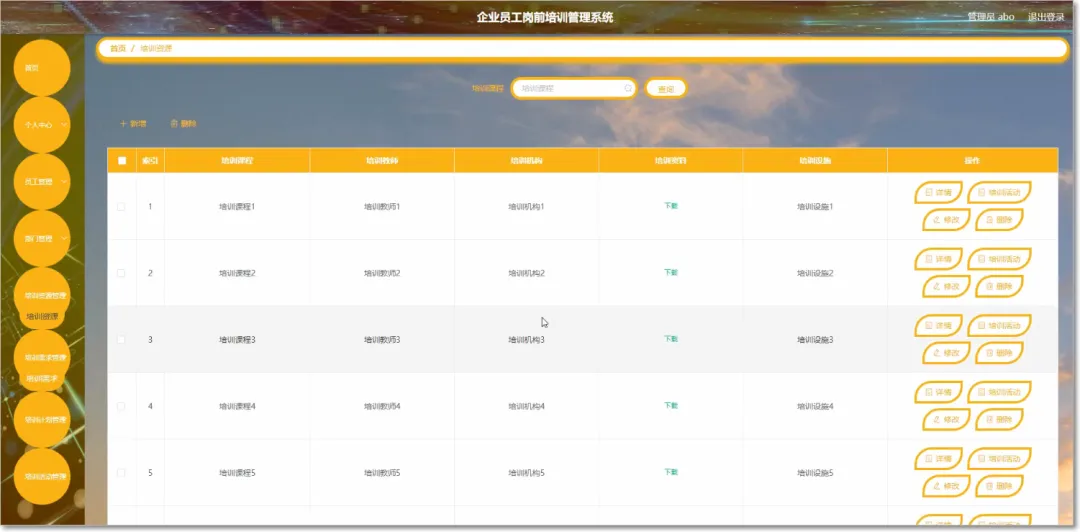1080x532 pixels.
Task: Select the 培训资源 submenu item
Action: [x=42, y=316]
